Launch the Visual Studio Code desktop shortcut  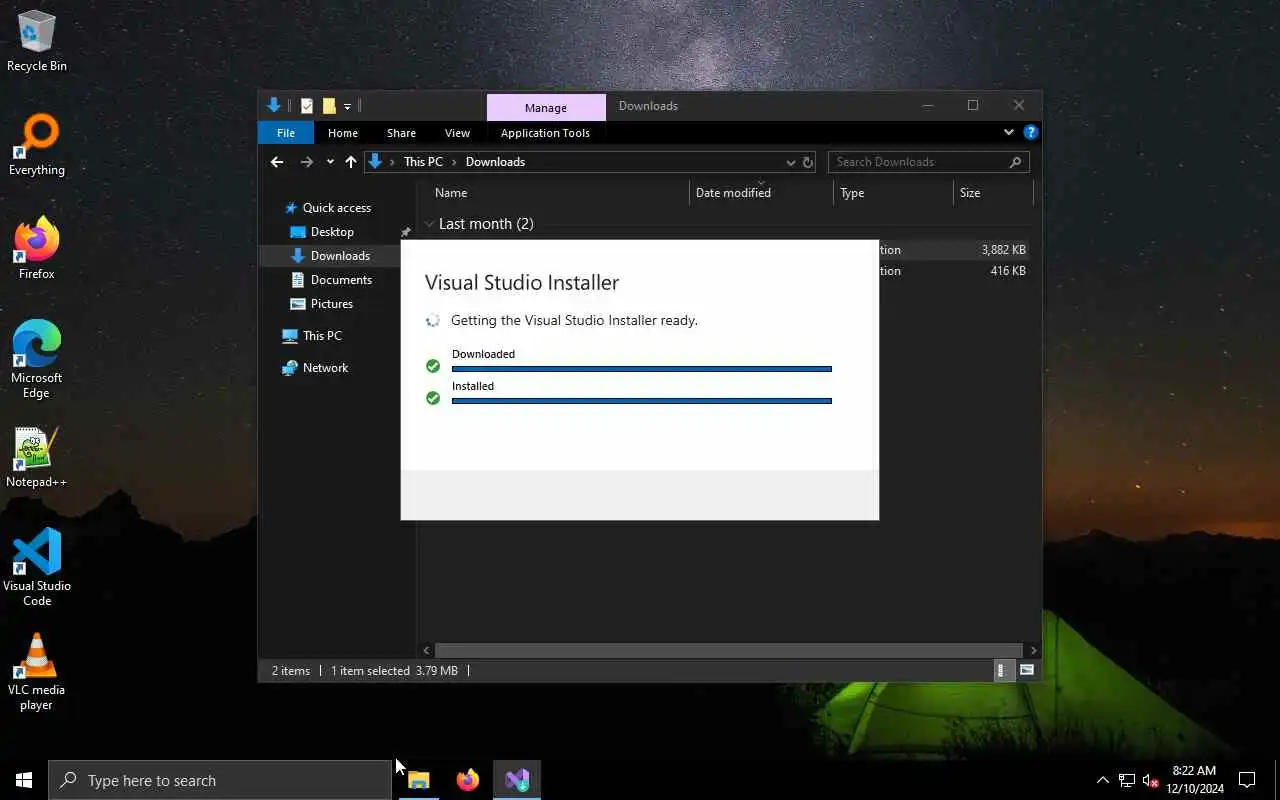pos(36,568)
